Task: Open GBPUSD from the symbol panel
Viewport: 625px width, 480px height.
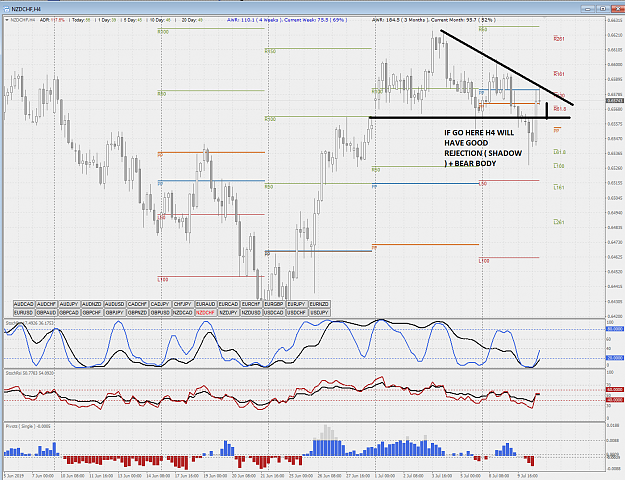Action: coord(160,313)
